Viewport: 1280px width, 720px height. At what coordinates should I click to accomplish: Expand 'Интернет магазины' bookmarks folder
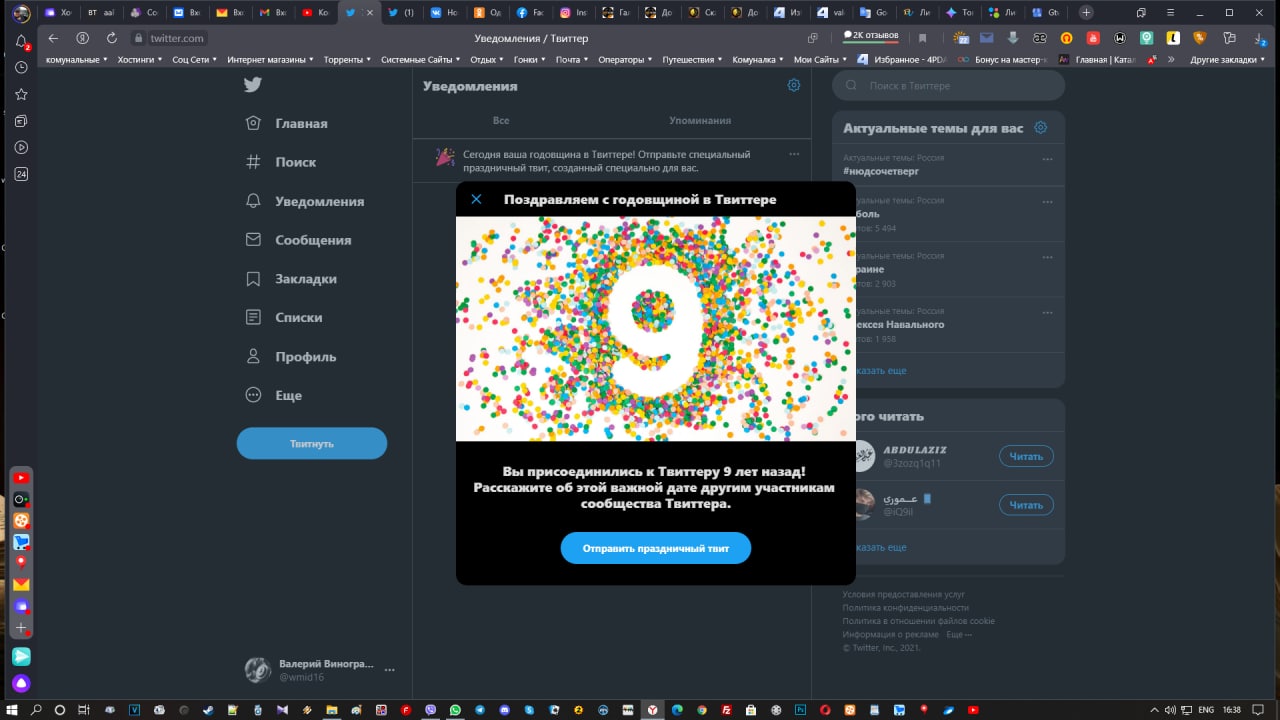pyautogui.click(x=270, y=60)
